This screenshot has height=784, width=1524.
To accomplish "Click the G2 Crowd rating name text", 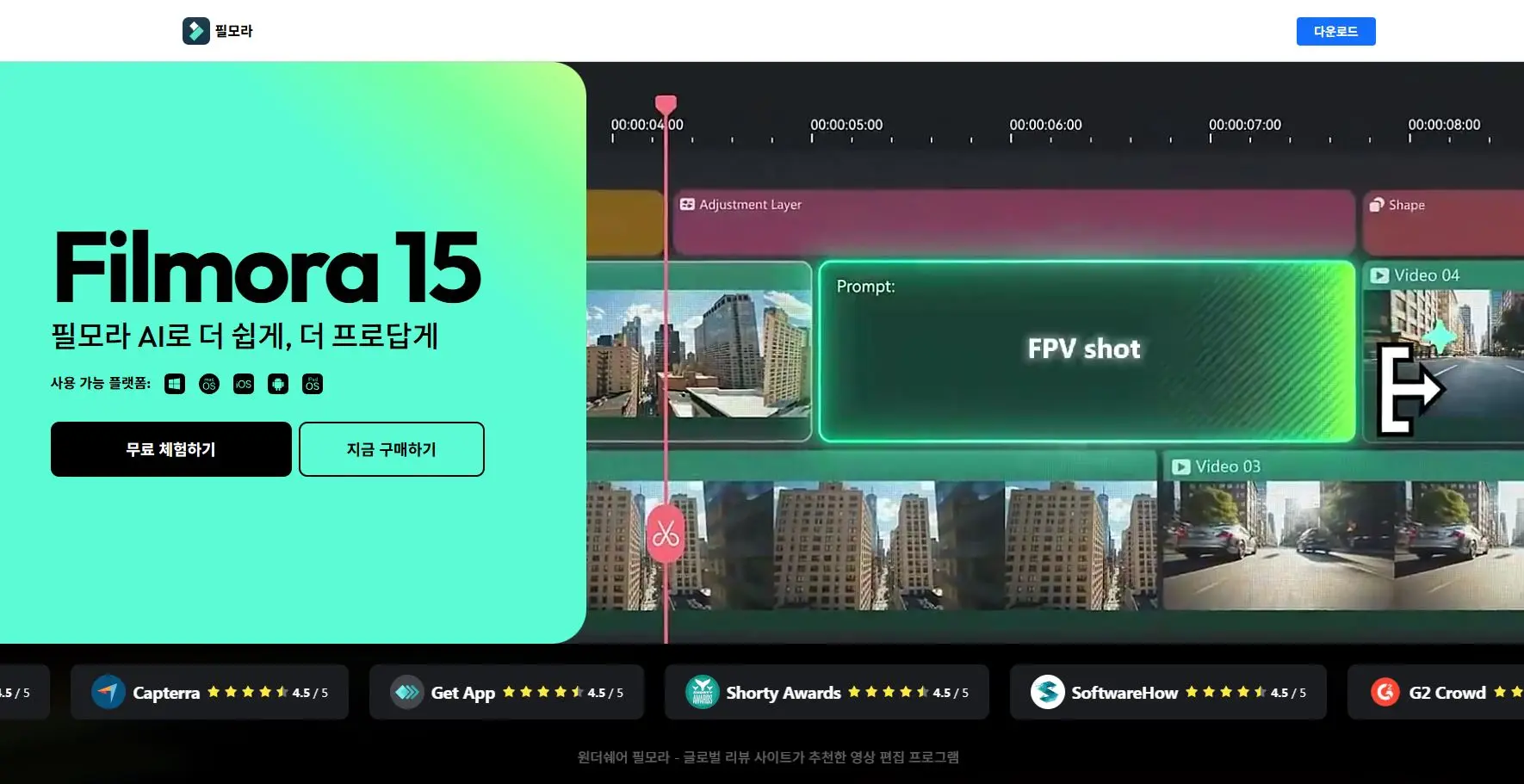I will pos(1447,693).
